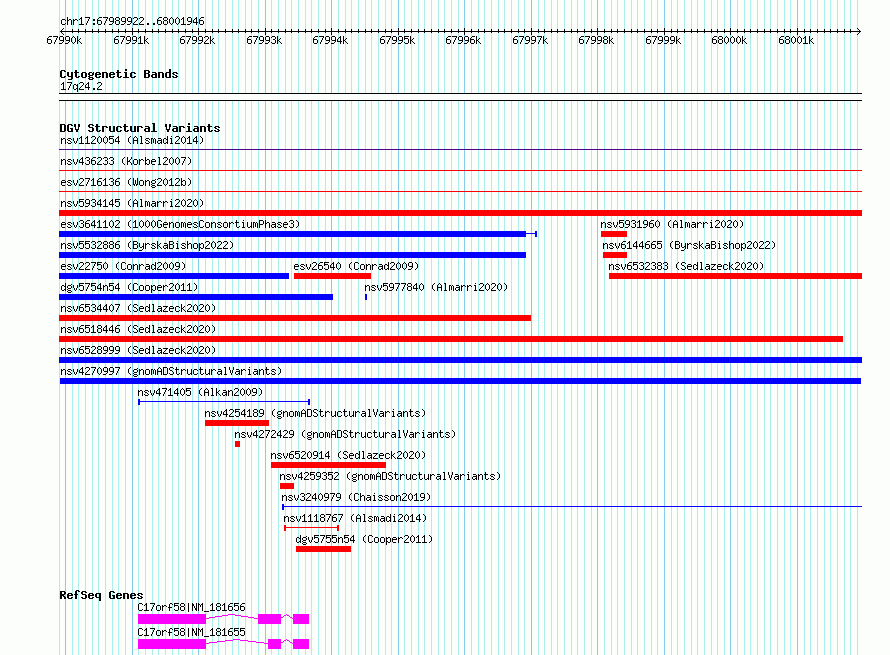
Task: Click the DGV Structural Variants track title
Action: [140, 128]
